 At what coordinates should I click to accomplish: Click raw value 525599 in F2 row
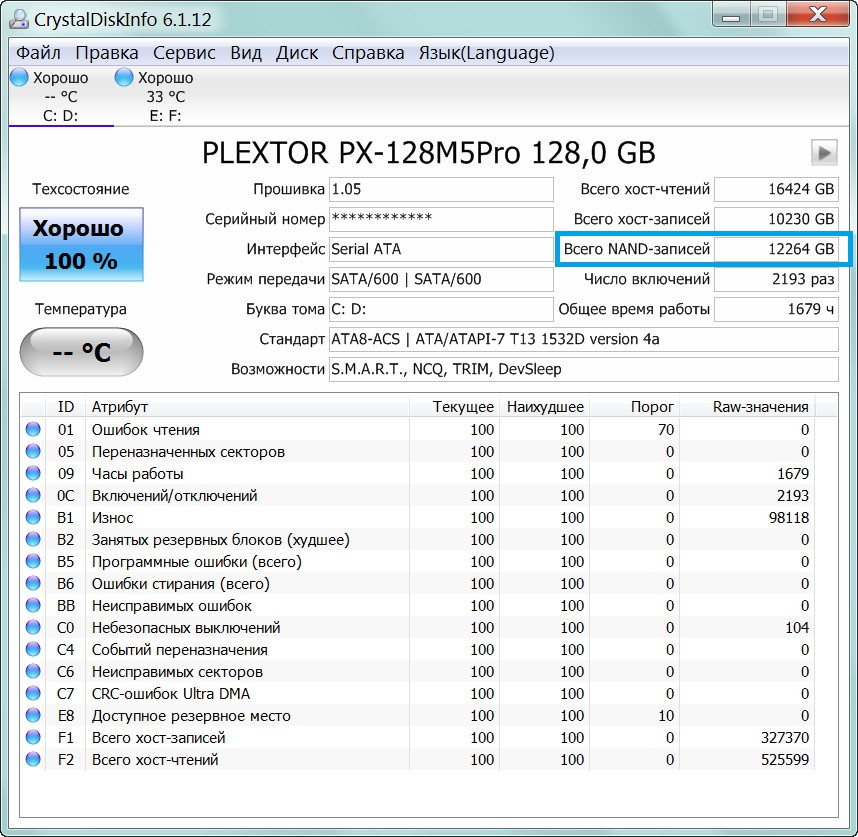785,760
